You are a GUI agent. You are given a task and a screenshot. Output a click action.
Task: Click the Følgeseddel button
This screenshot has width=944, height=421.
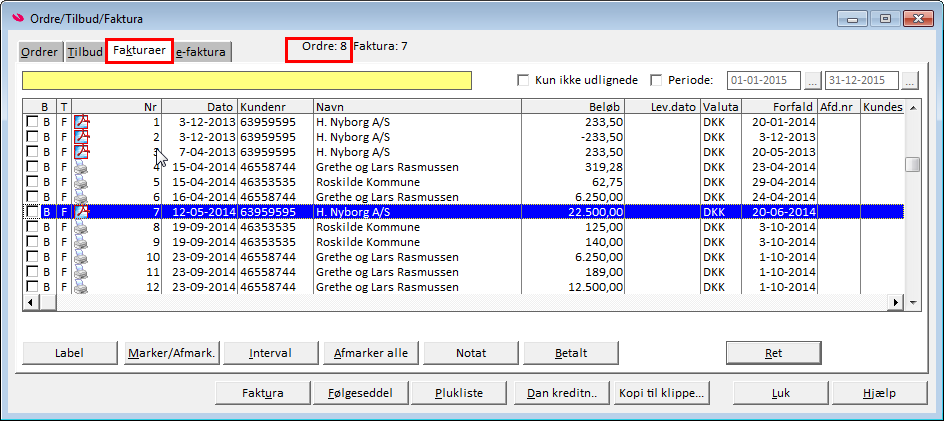click(x=361, y=393)
